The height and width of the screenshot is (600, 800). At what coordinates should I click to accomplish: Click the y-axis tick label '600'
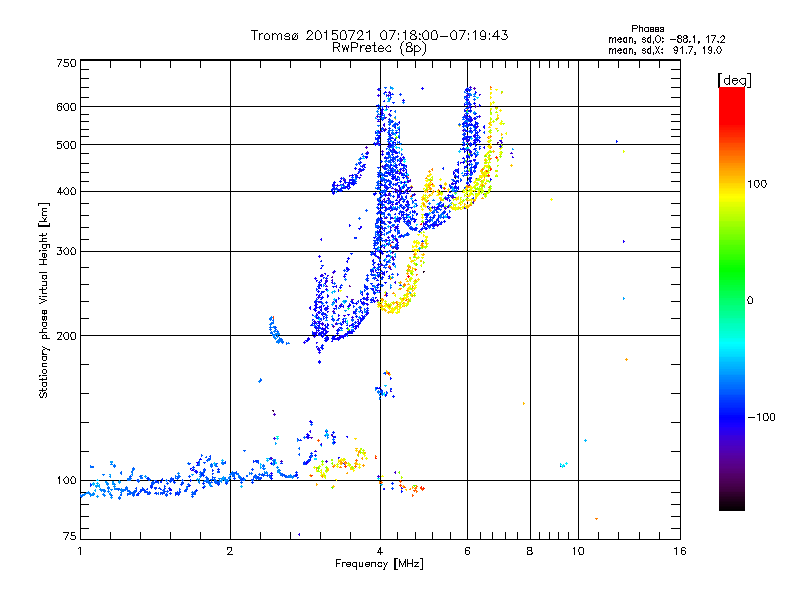pos(66,107)
